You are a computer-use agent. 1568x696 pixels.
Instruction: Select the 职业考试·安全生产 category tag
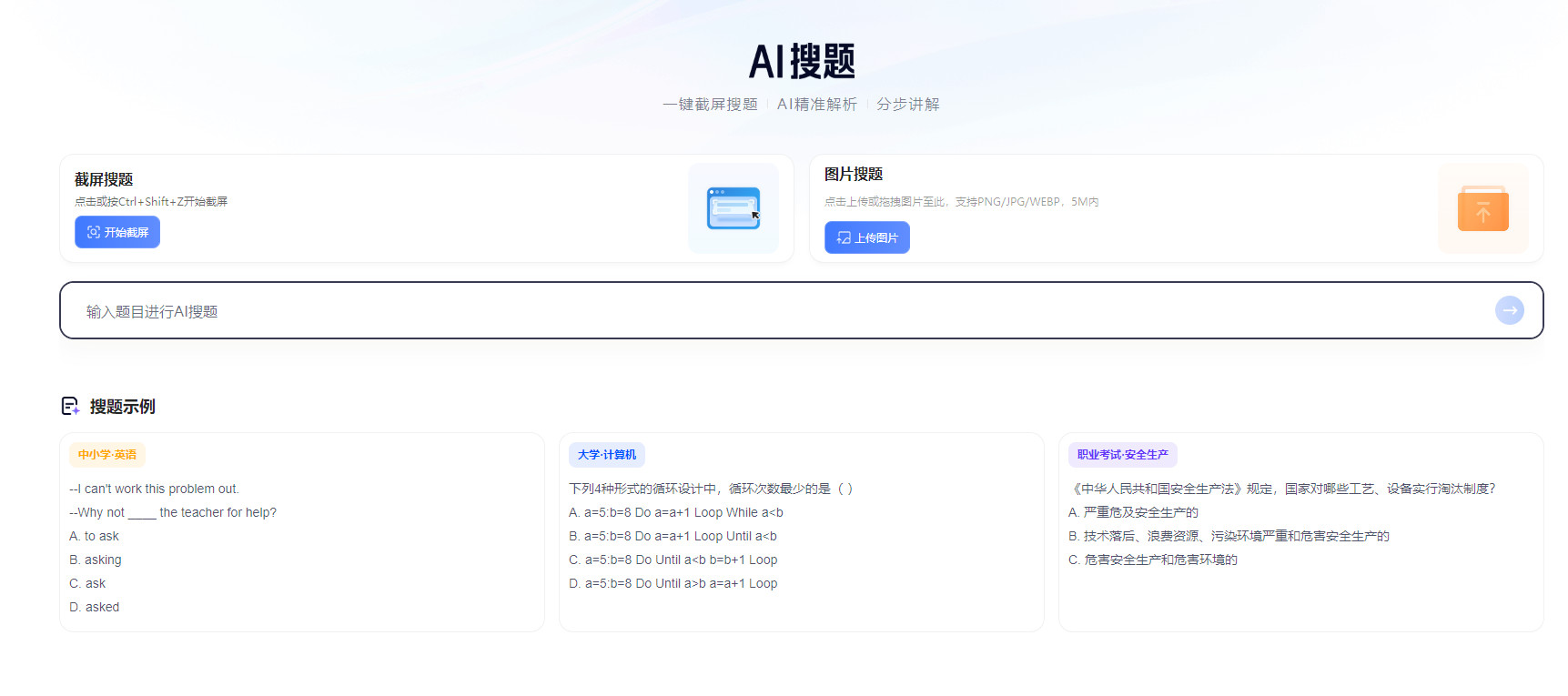click(x=1122, y=455)
